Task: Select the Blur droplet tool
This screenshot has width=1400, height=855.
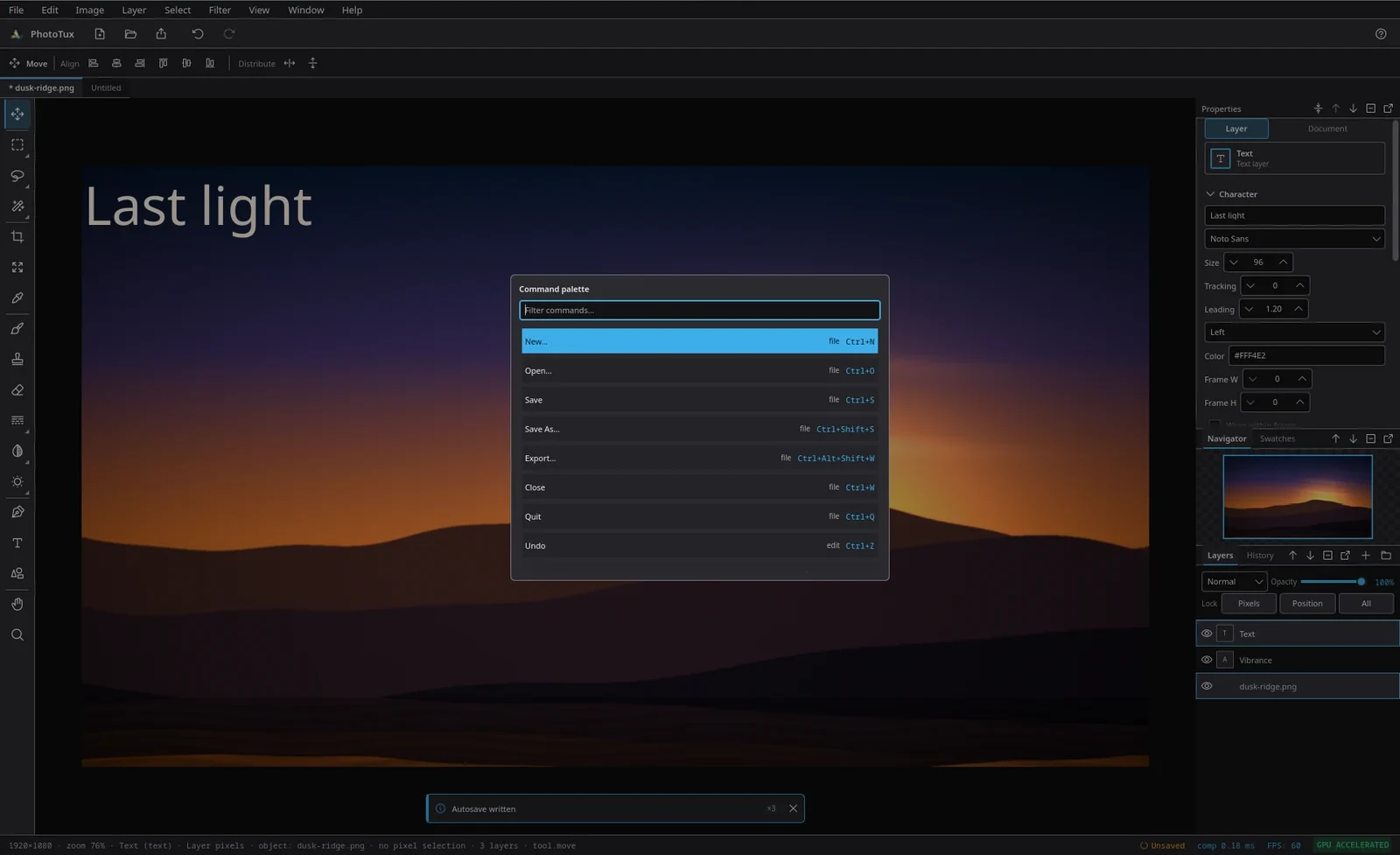Action: [x=17, y=451]
